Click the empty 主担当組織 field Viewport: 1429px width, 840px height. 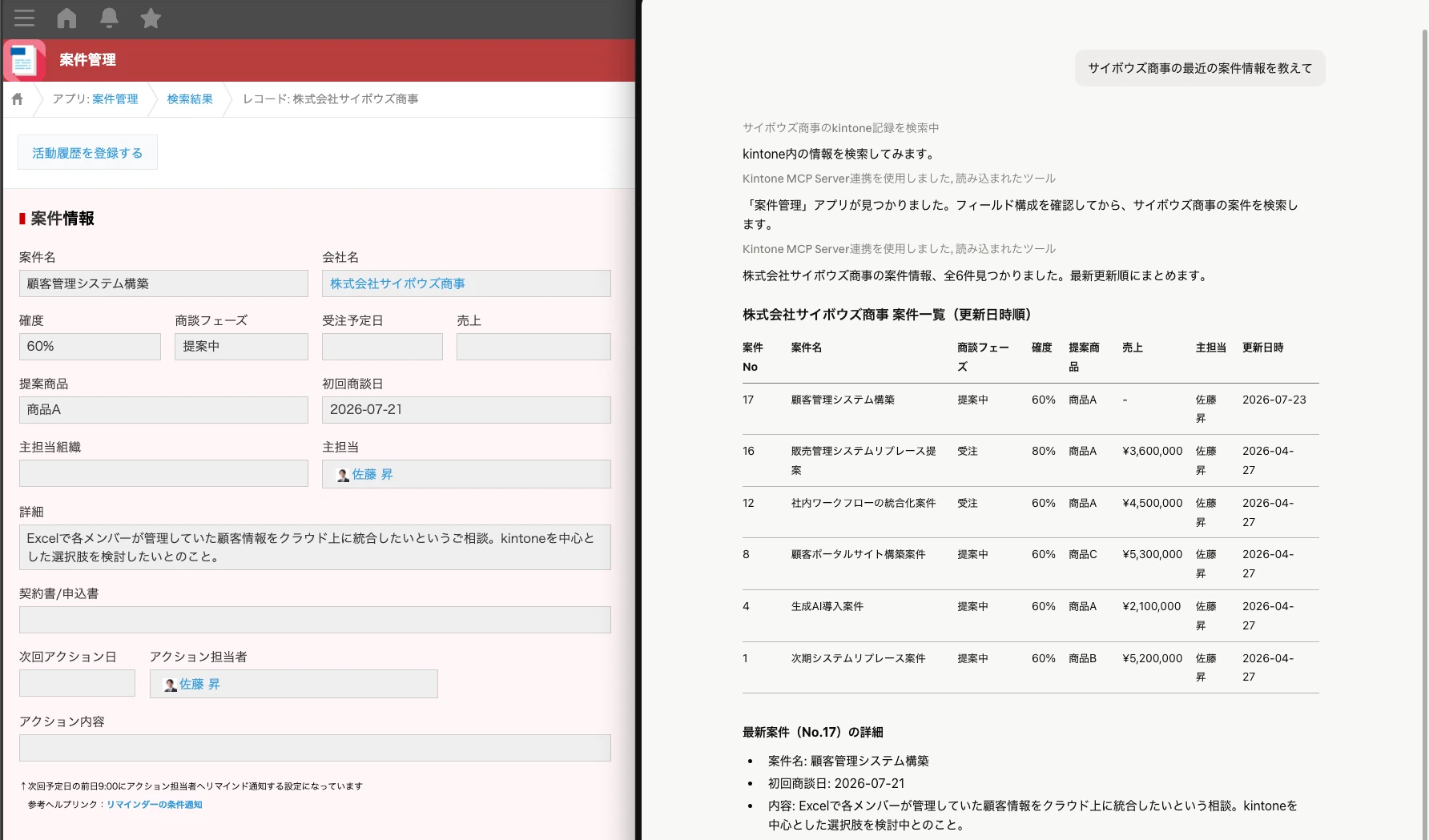pyautogui.click(x=163, y=473)
